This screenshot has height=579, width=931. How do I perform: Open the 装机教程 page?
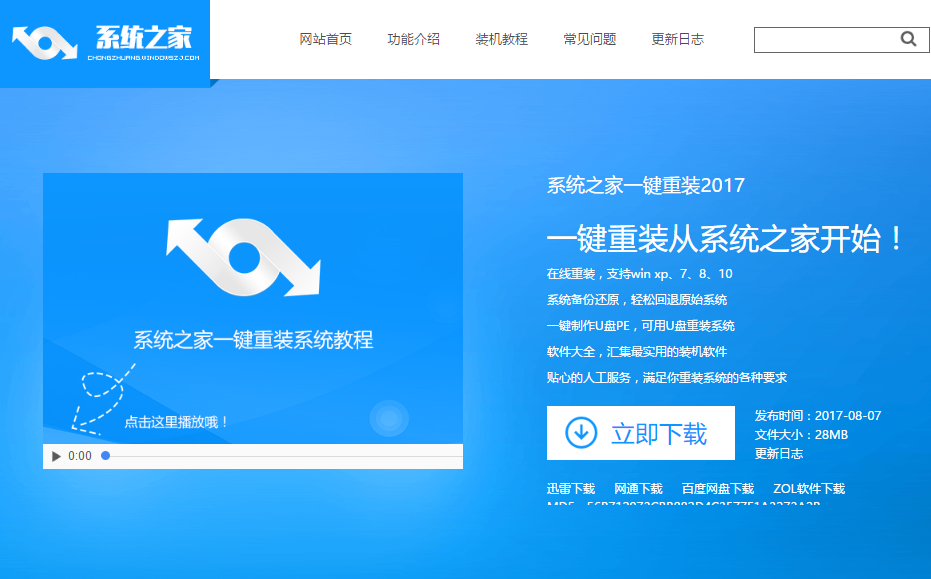(x=502, y=39)
